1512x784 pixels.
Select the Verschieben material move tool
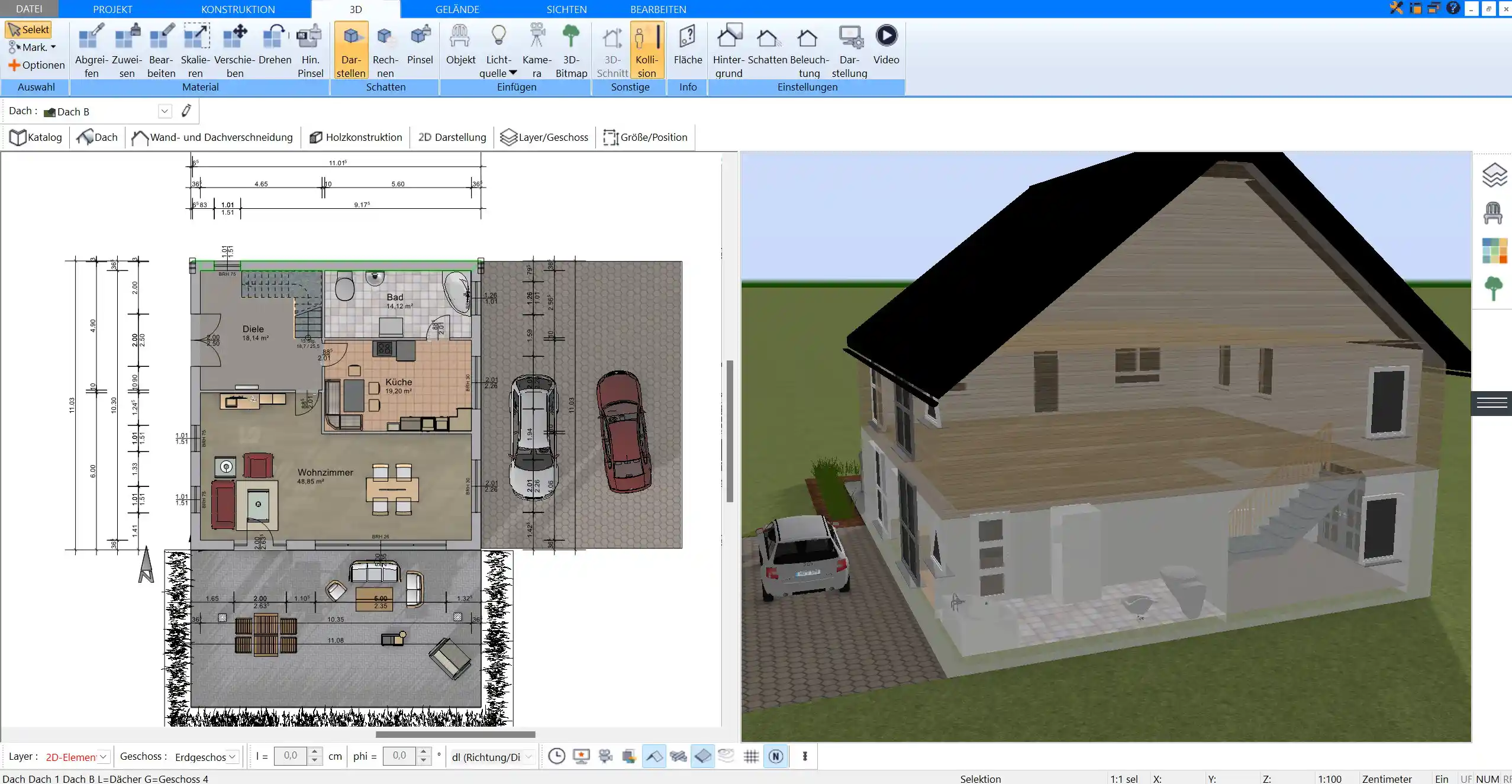pyautogui.click(x=235, y=50)
